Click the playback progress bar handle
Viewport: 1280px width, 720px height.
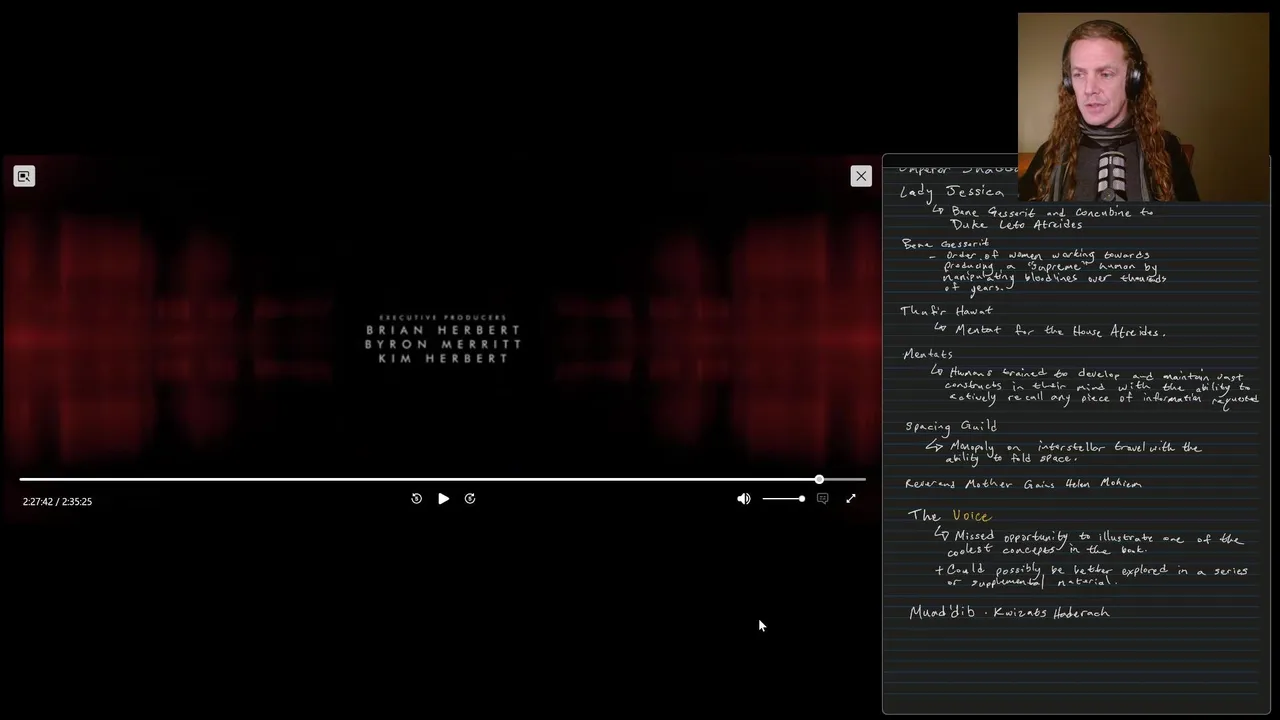[819, 480]
